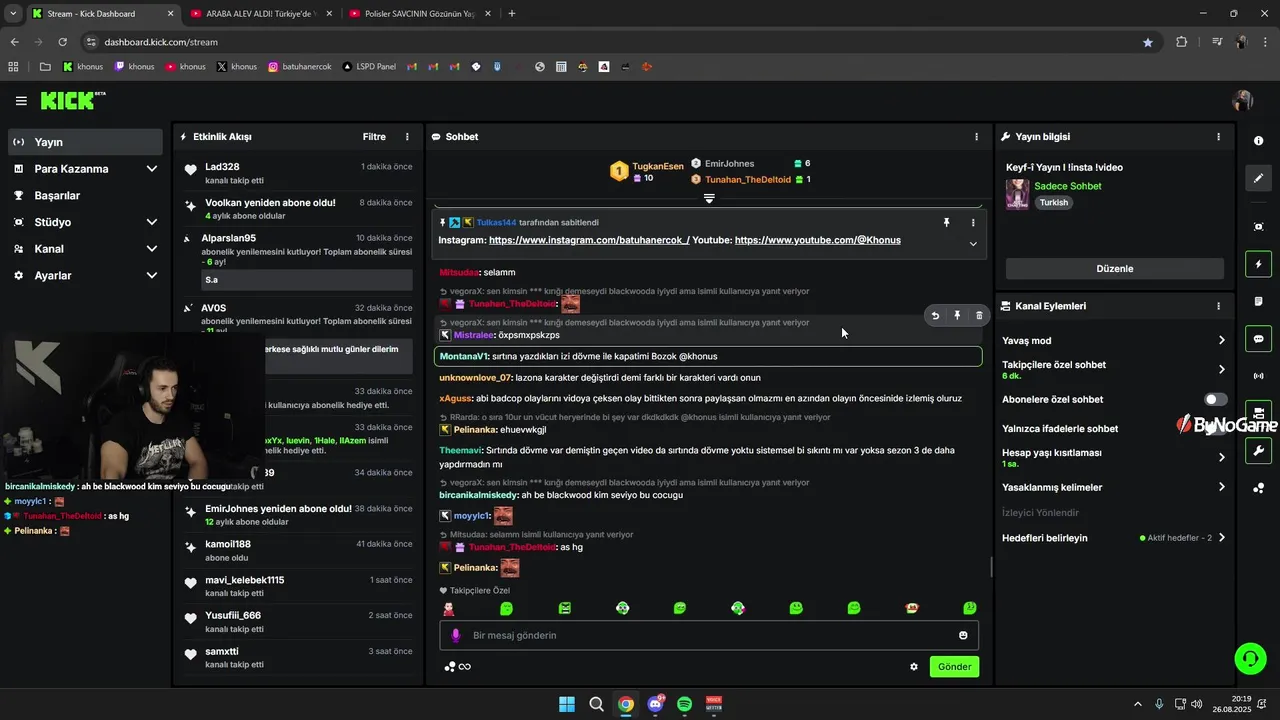Image resolution: width=1280 pixels, height=720 pixels.
Task: Expand the Ayarlar sidebar section
Action: (85, 275)
